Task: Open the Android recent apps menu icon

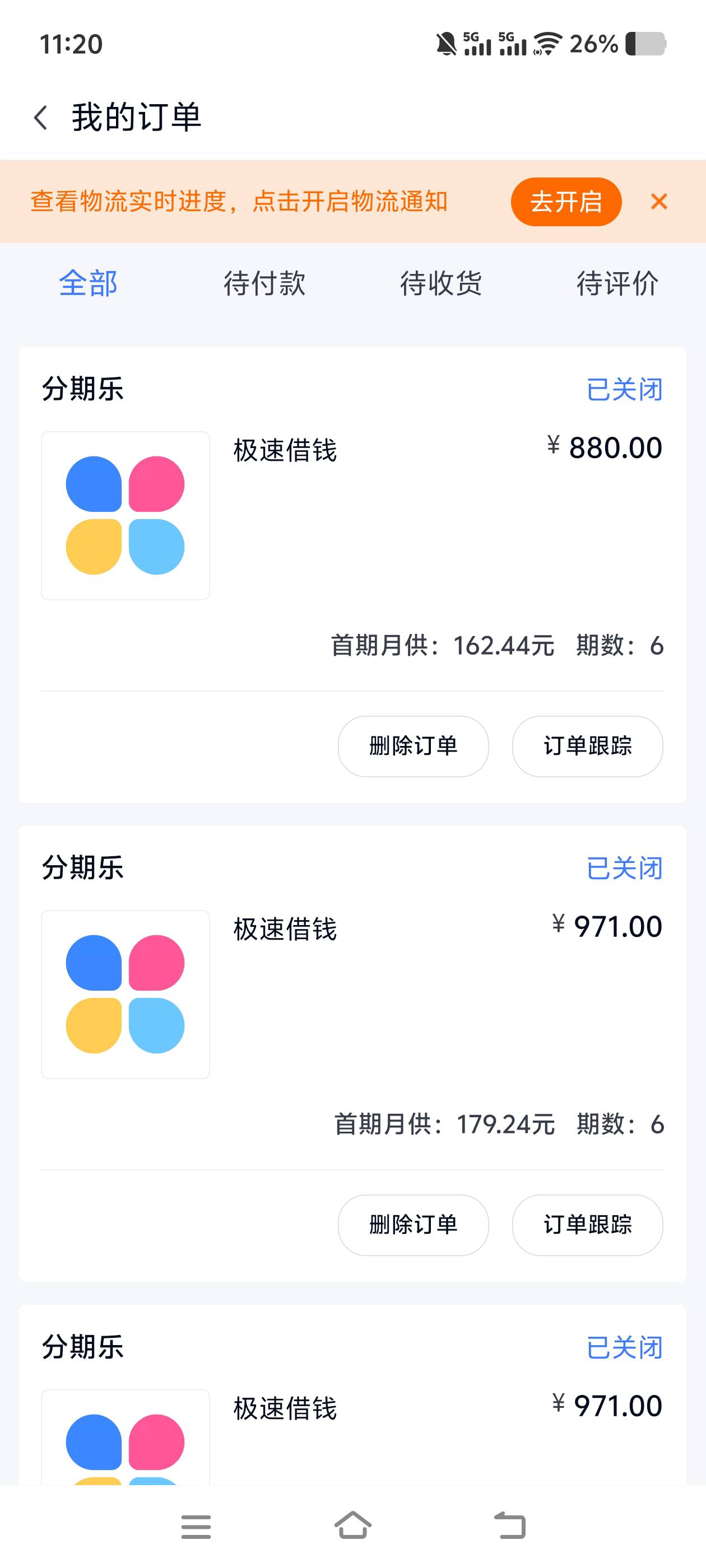Action: (x=196, y=1527)
